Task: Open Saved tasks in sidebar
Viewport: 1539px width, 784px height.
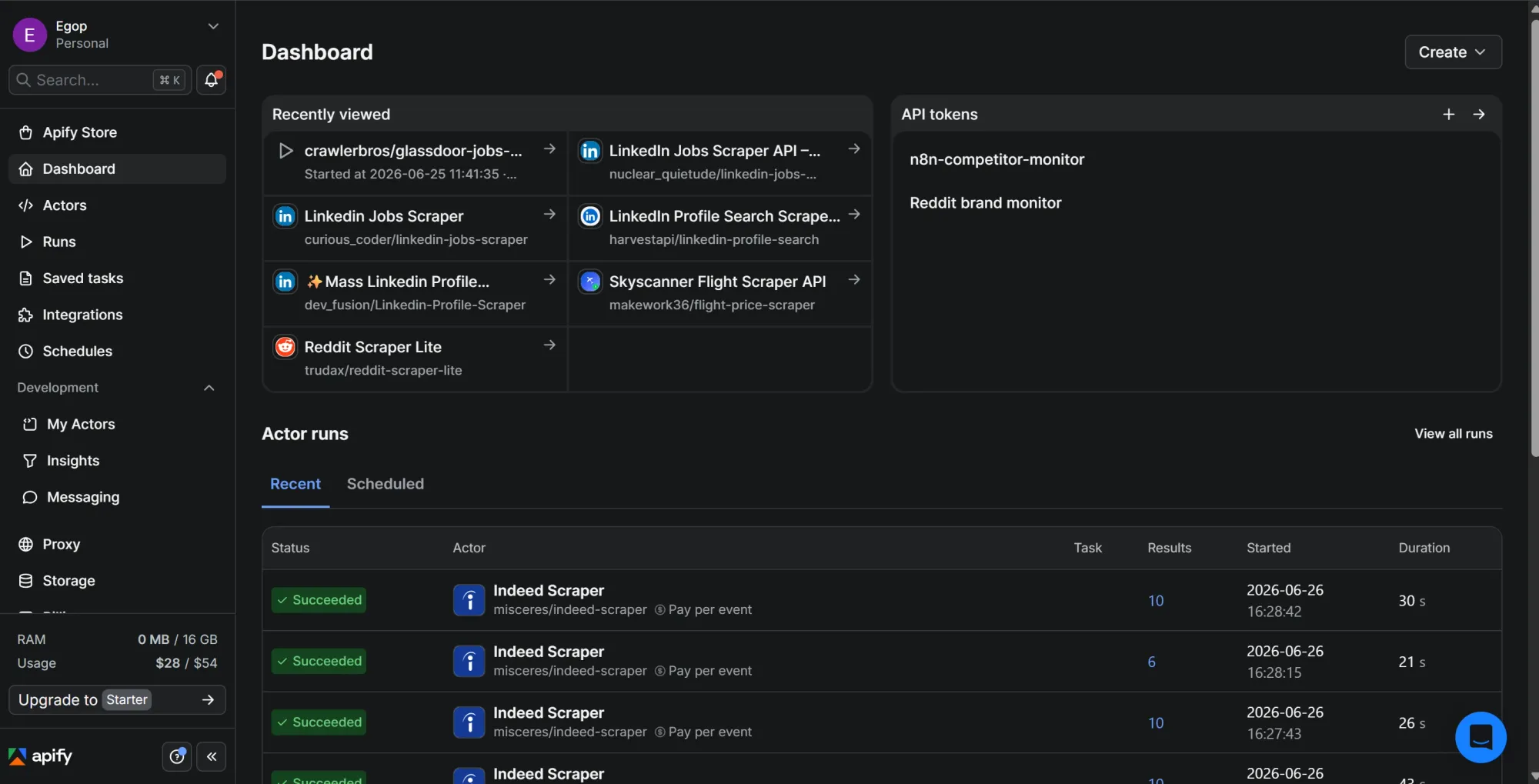Action: (117, 279)
